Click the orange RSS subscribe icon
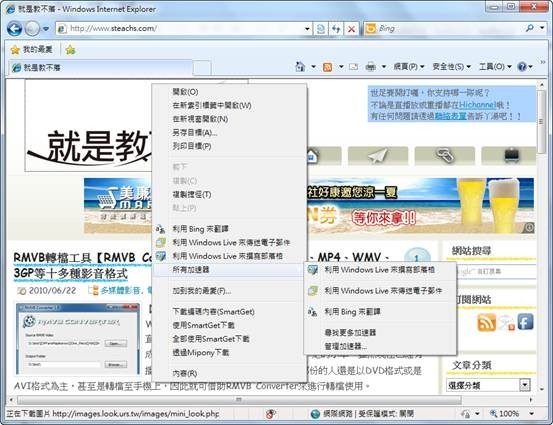Image resolution: width=553 pixels, height=425 pixels. point(486,322)
